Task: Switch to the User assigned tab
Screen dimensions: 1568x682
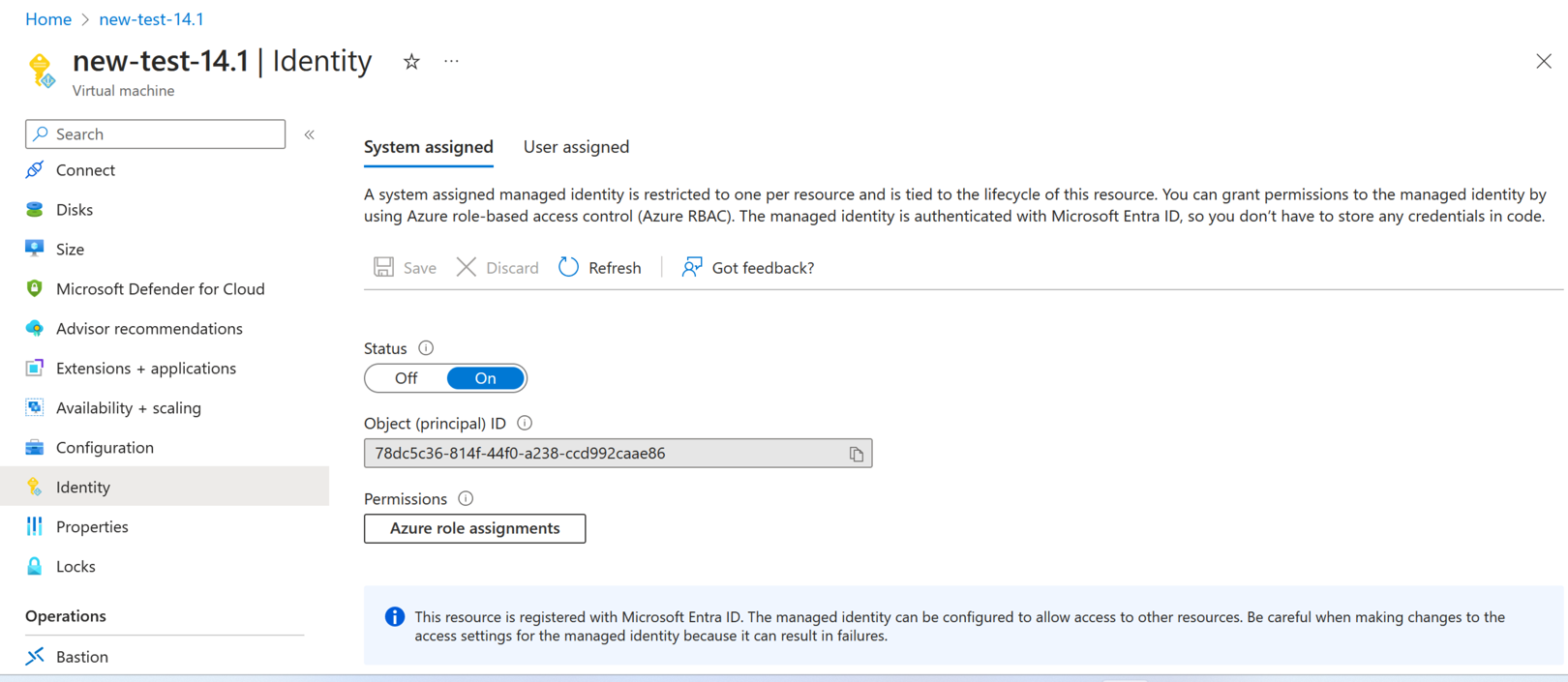Action: click(576, 147)
